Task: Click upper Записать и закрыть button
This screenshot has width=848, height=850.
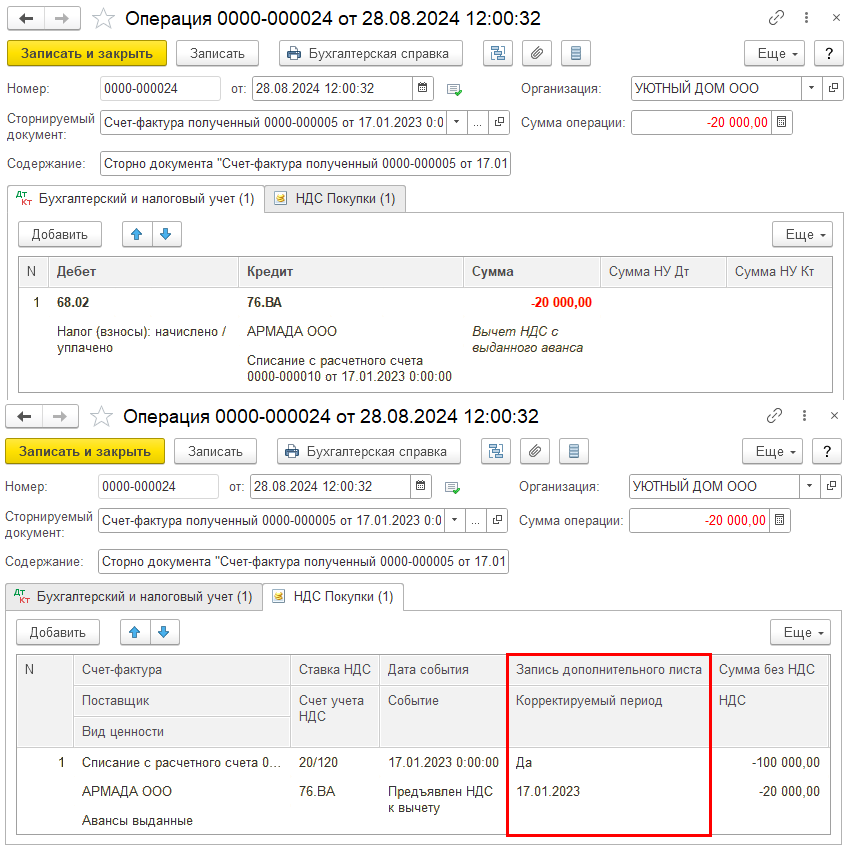Action: click(x=87, y=53)
